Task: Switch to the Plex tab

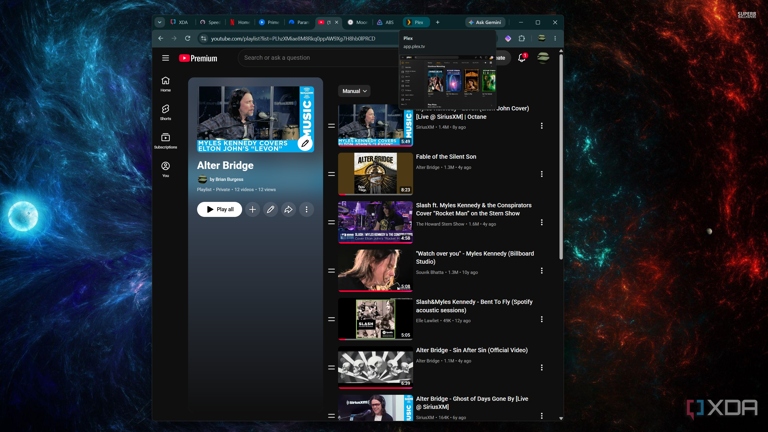Action: coord(415,22)
